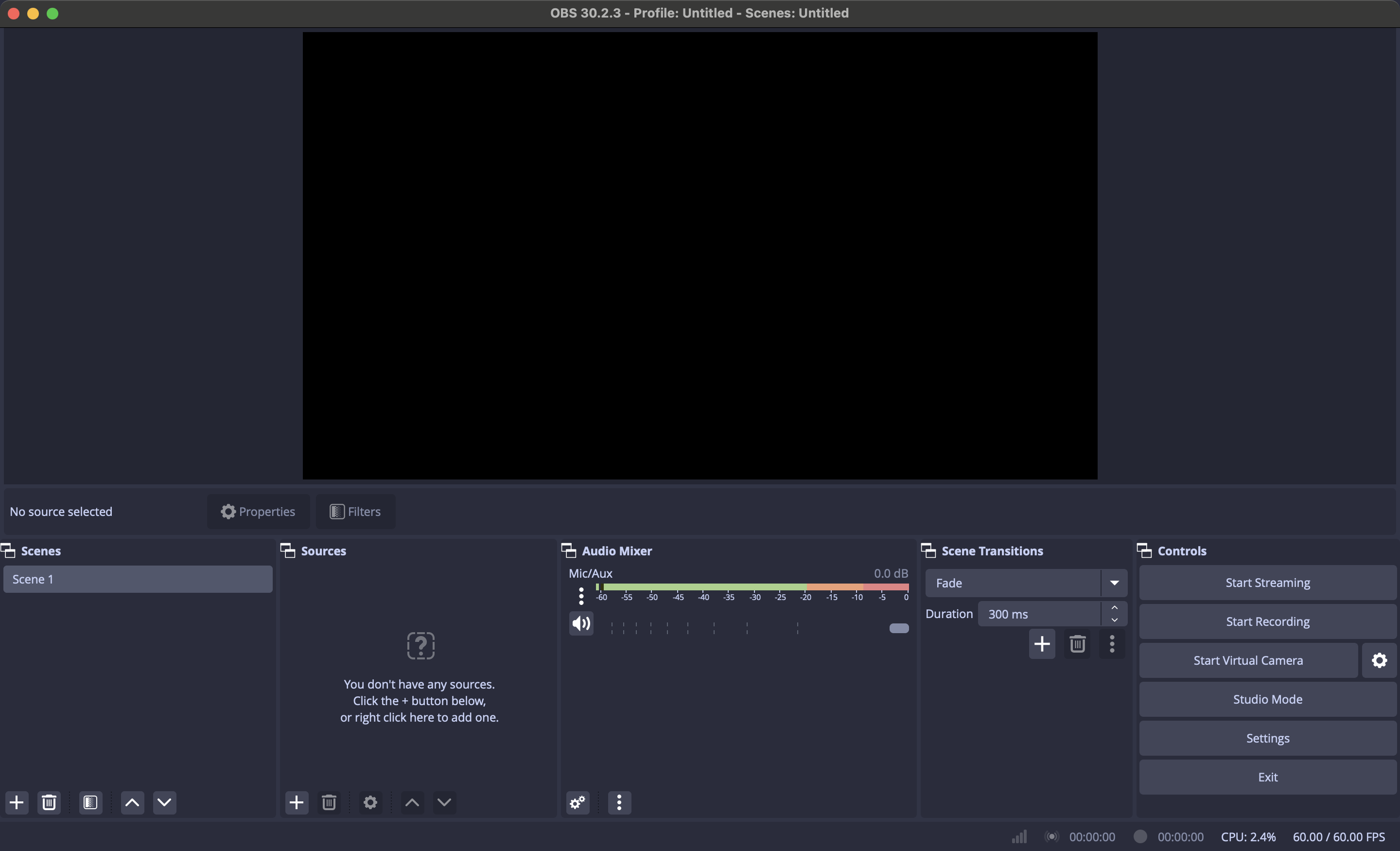Screen dimensions: 1400x851
Task: Click Start Recording button
Action: pos(1267,621)
